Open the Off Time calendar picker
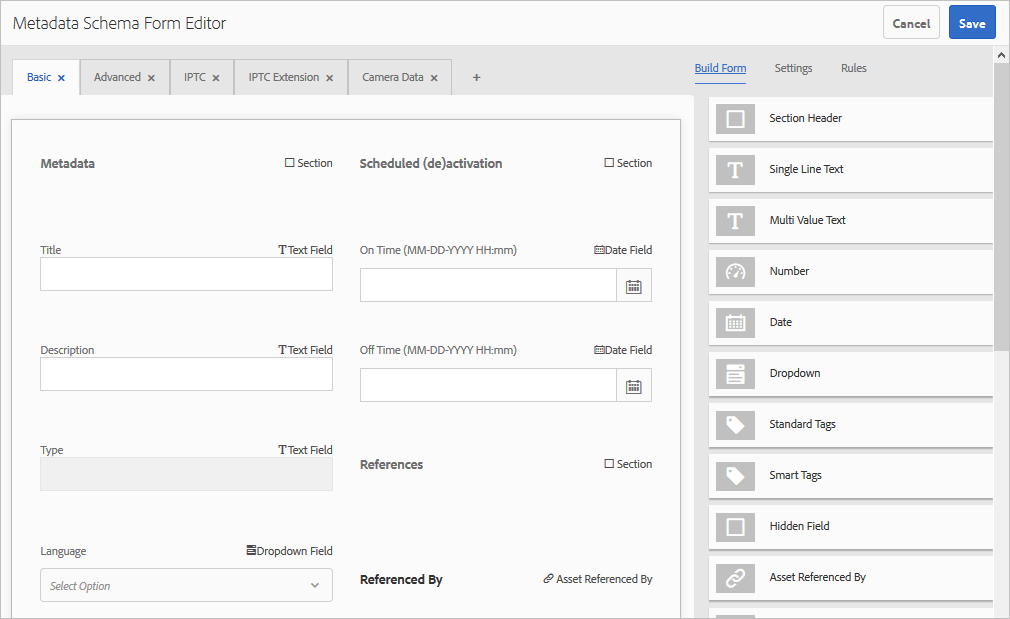 pyautogui.click(x=634, y=386)
